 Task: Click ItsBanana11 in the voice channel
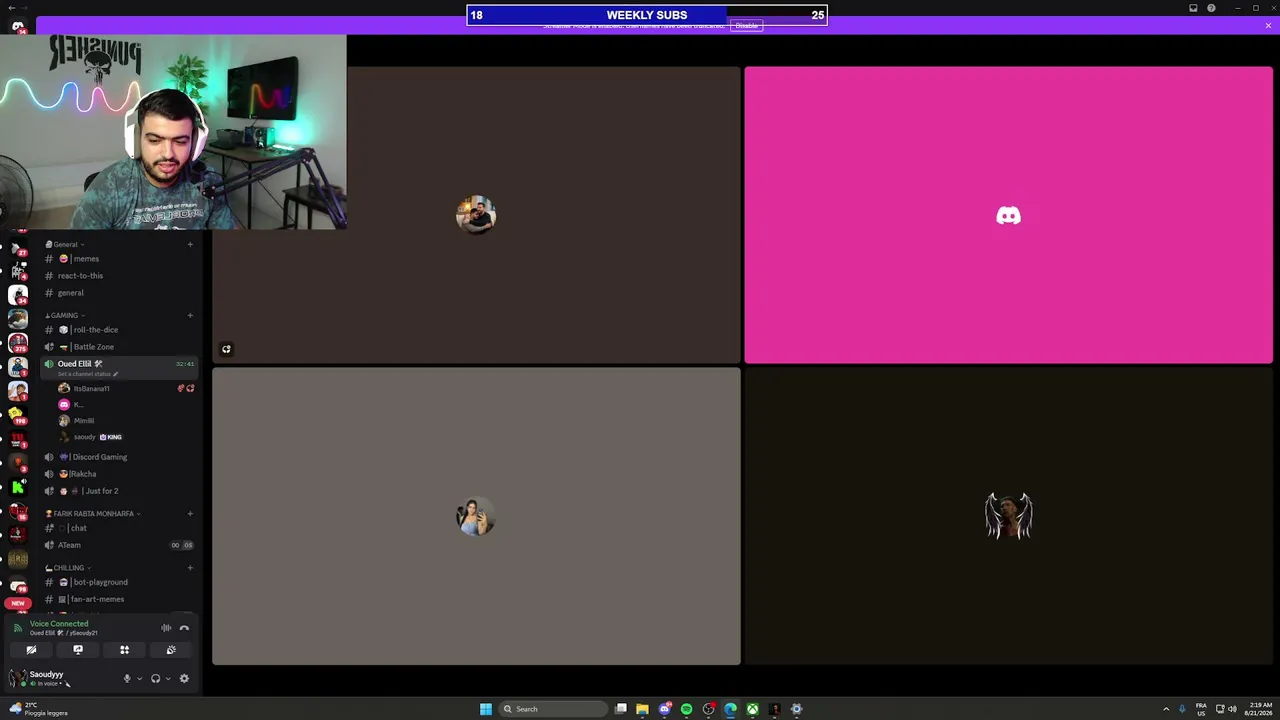[x=126, y=388]
